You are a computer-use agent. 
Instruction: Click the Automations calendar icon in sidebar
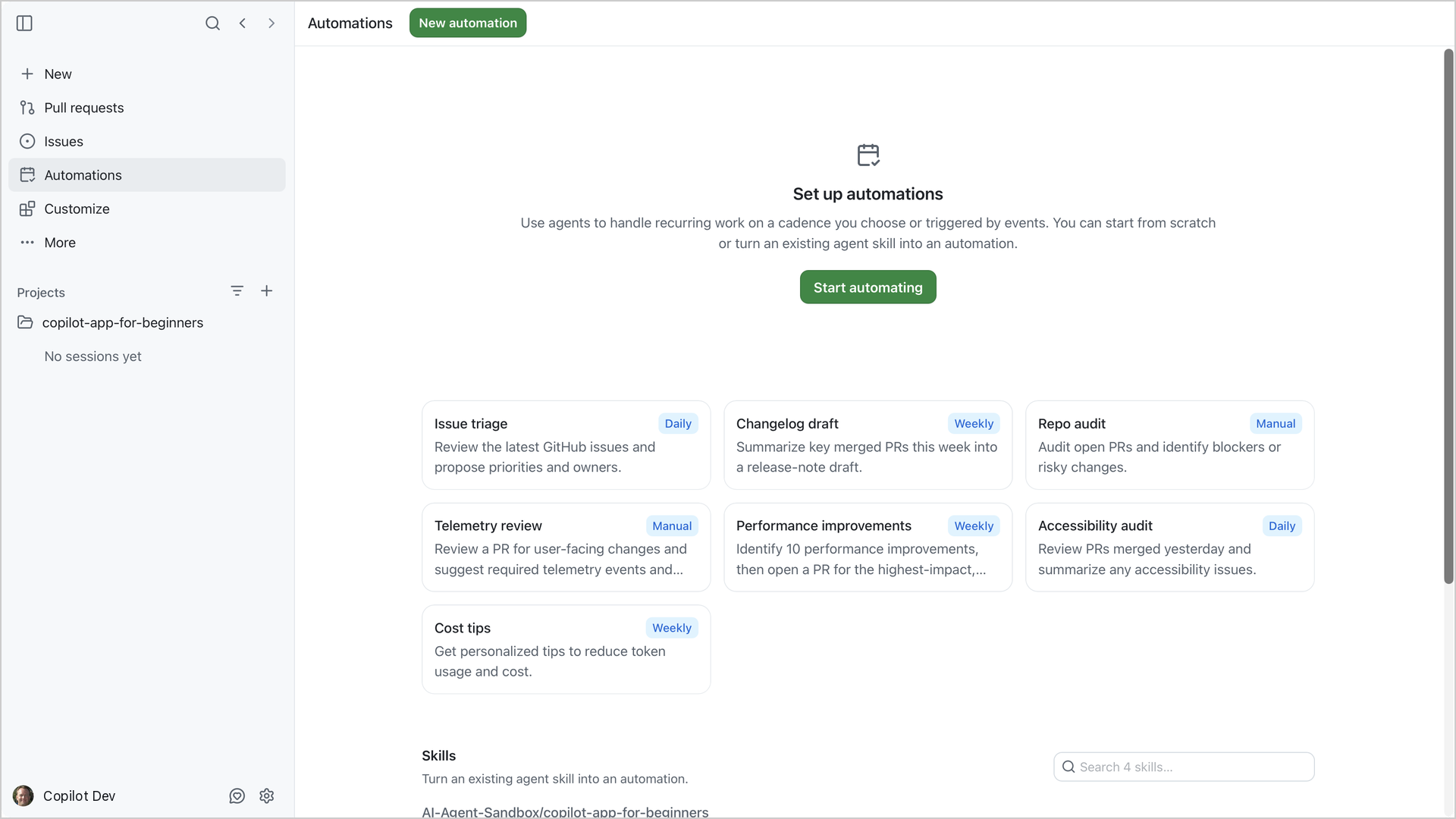(x=27, y=175)
